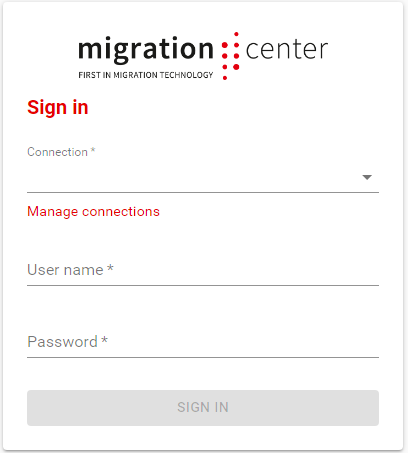Click the SIGN IN button
The width and height of the screenshot is (408, 454).
point(203,408)
